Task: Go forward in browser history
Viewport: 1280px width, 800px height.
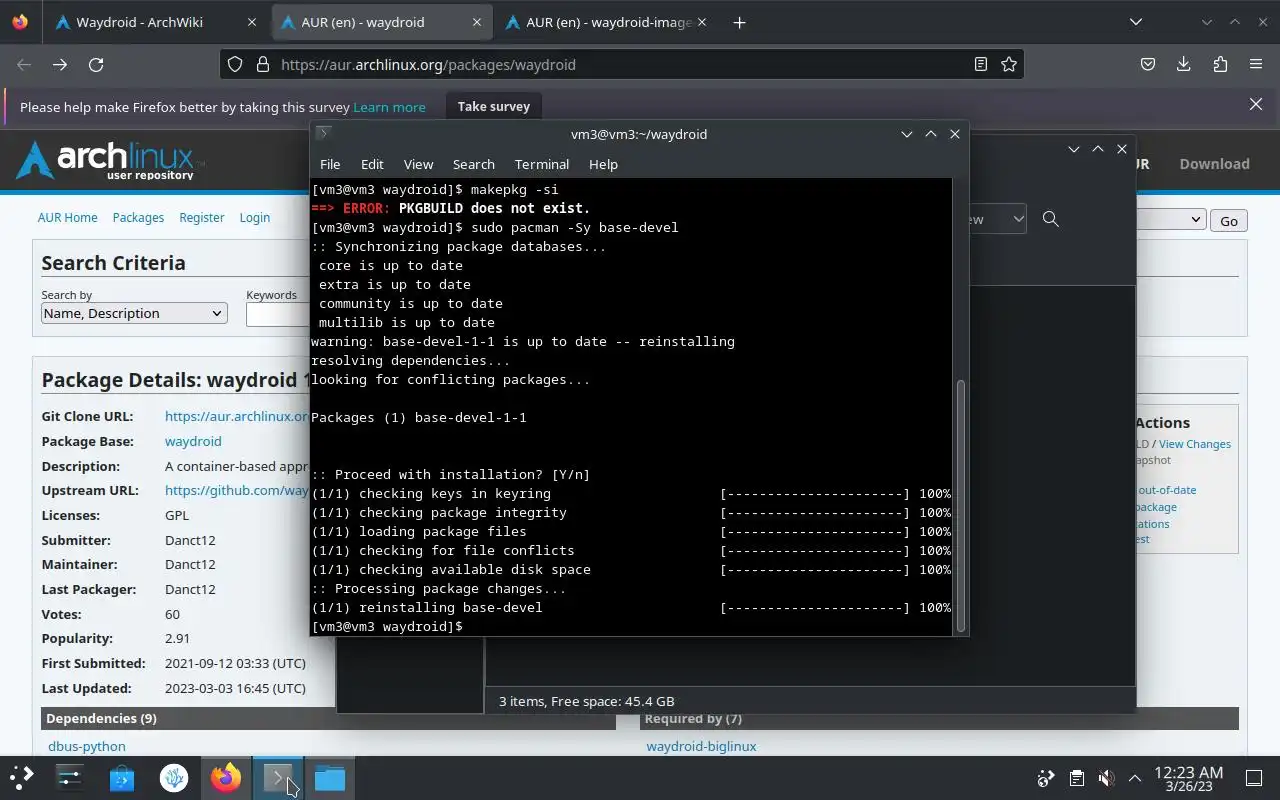Action: pos(60,64)
